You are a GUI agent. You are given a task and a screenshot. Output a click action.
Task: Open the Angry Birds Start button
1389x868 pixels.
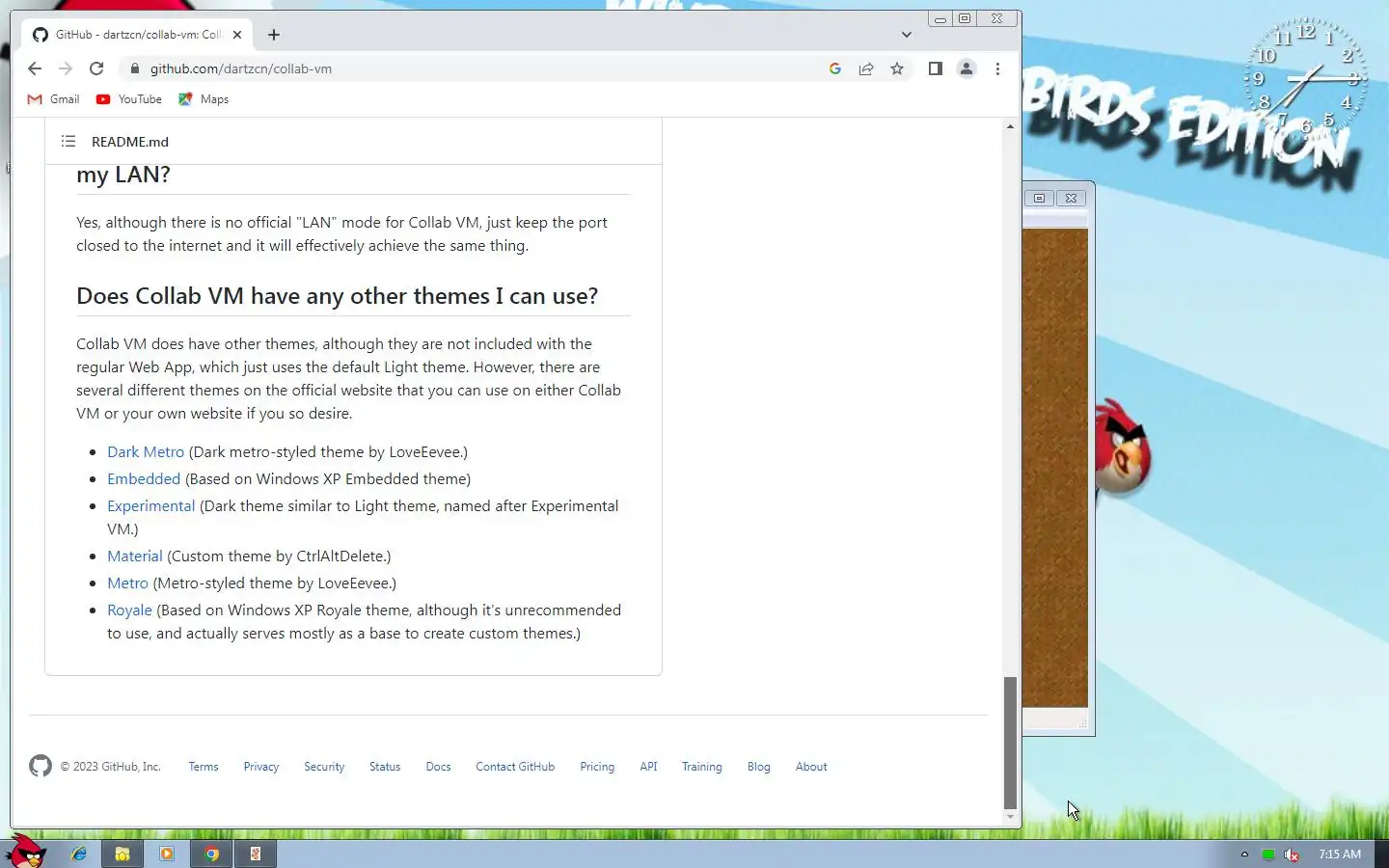pos(25,852)
